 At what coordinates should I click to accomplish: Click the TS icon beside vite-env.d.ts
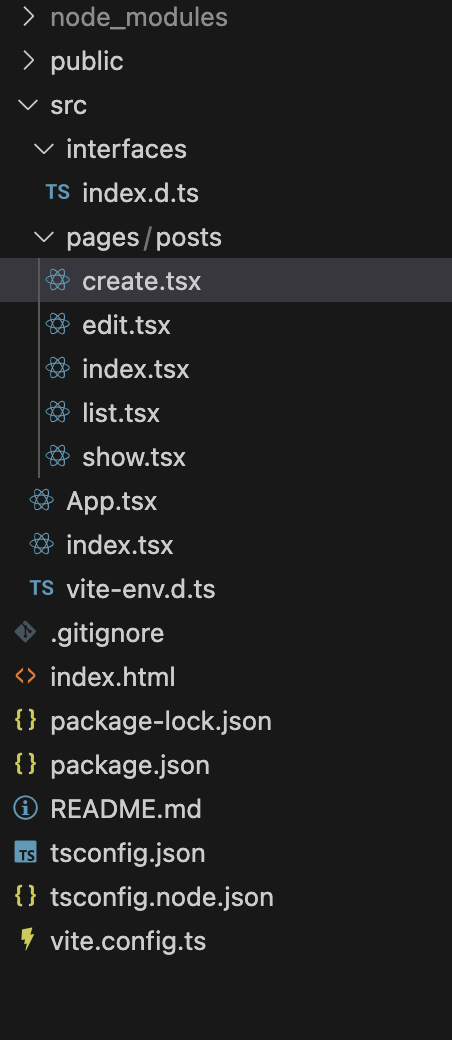coord(42,588)
